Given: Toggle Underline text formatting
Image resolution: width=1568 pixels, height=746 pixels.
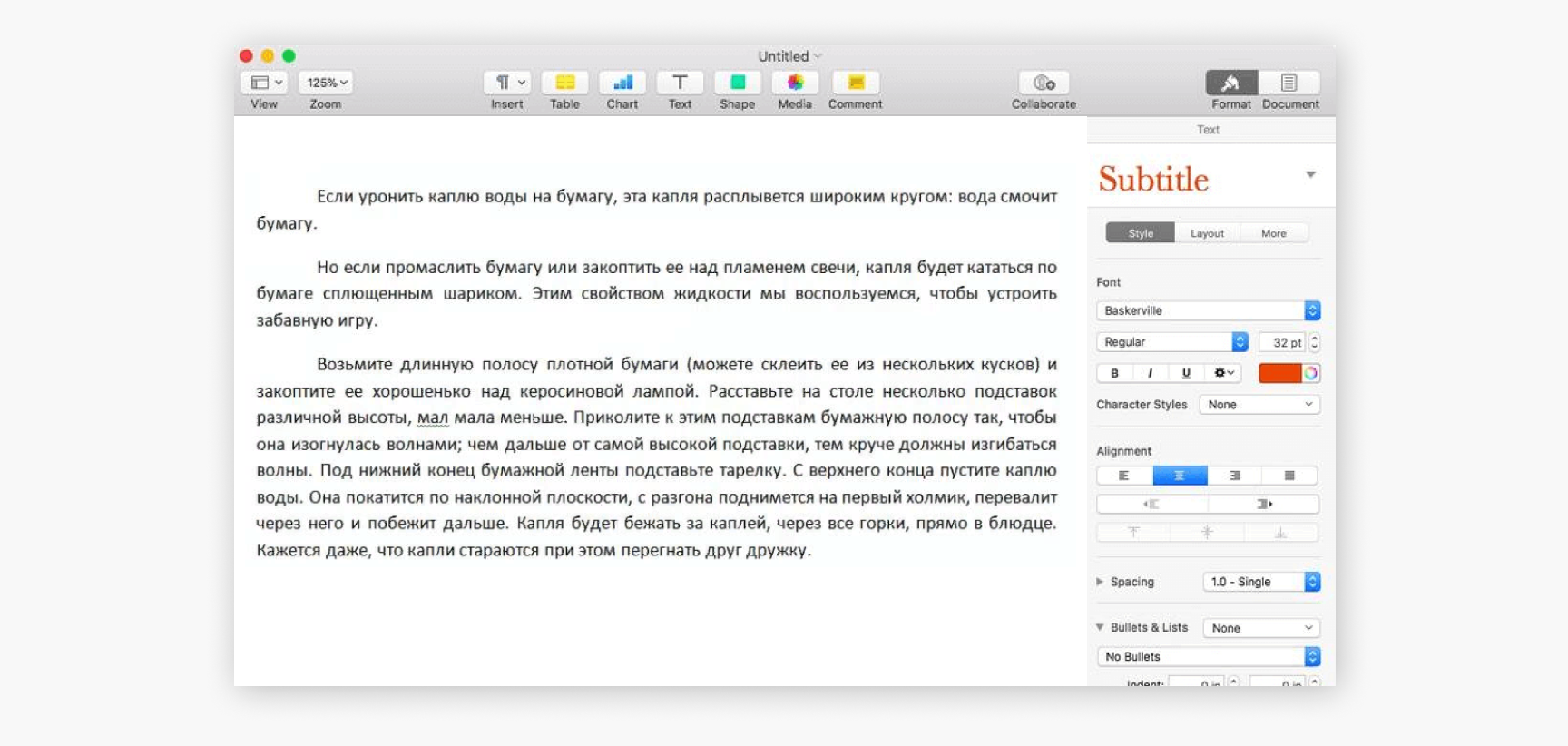Looking at the screenshot, I should coord(1186,373).
